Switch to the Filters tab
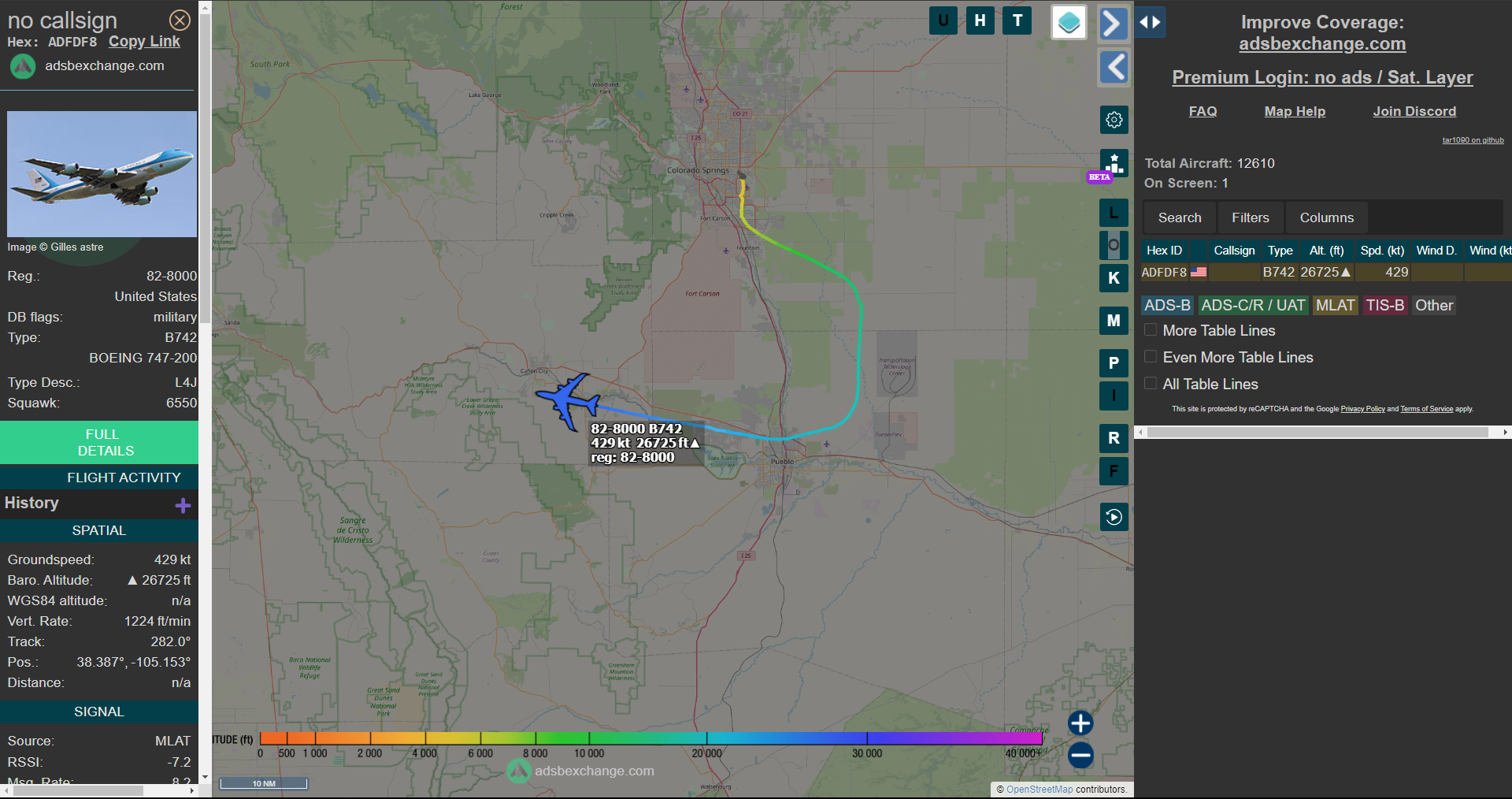The height and width of the screenshot is (799, 1512). point(1250,217)
